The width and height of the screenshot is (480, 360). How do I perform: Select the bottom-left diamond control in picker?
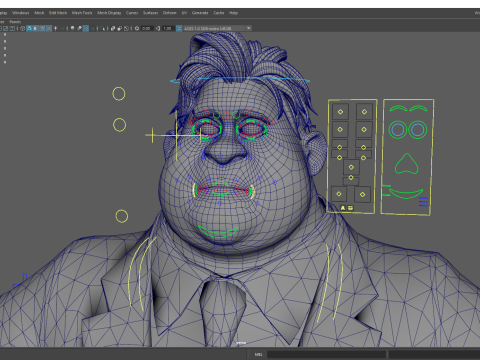(339, 194)
